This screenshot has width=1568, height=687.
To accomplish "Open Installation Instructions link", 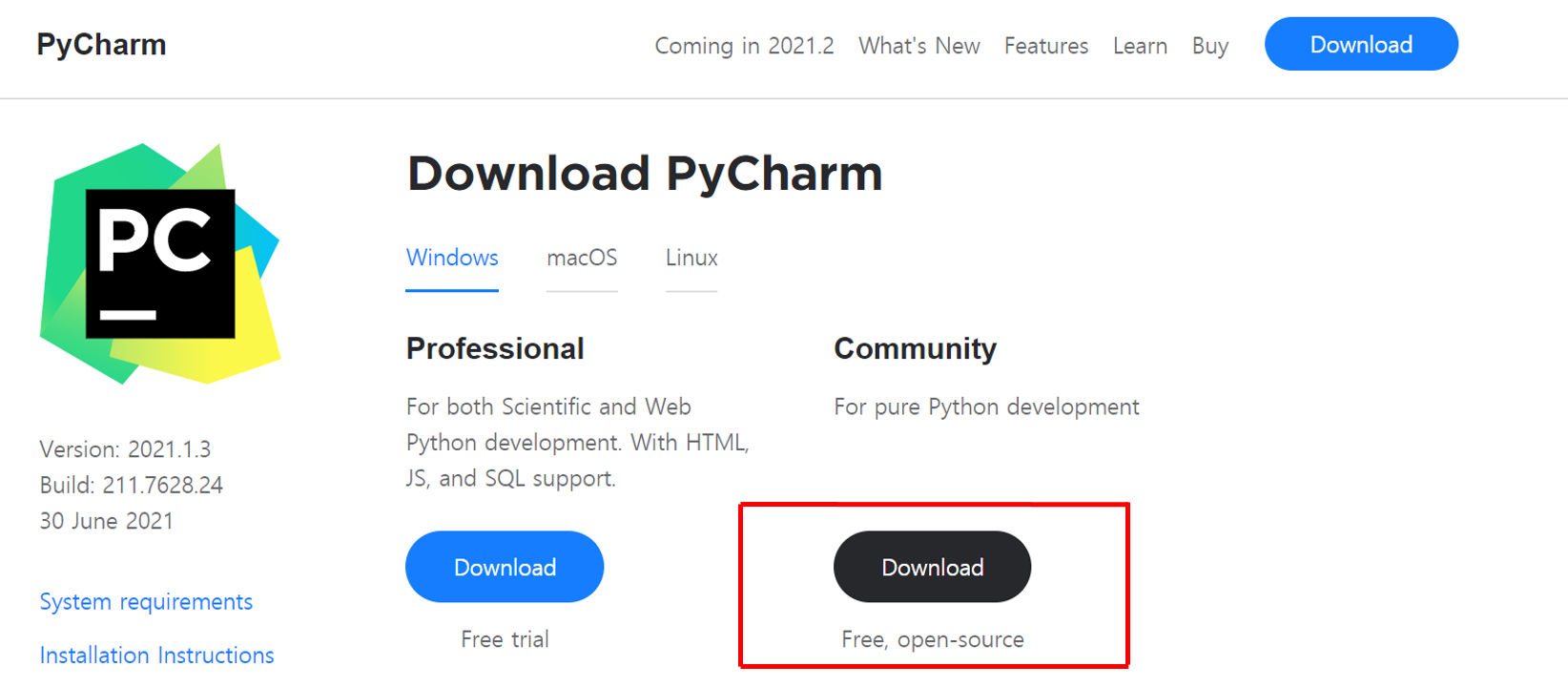I will 156,656.
